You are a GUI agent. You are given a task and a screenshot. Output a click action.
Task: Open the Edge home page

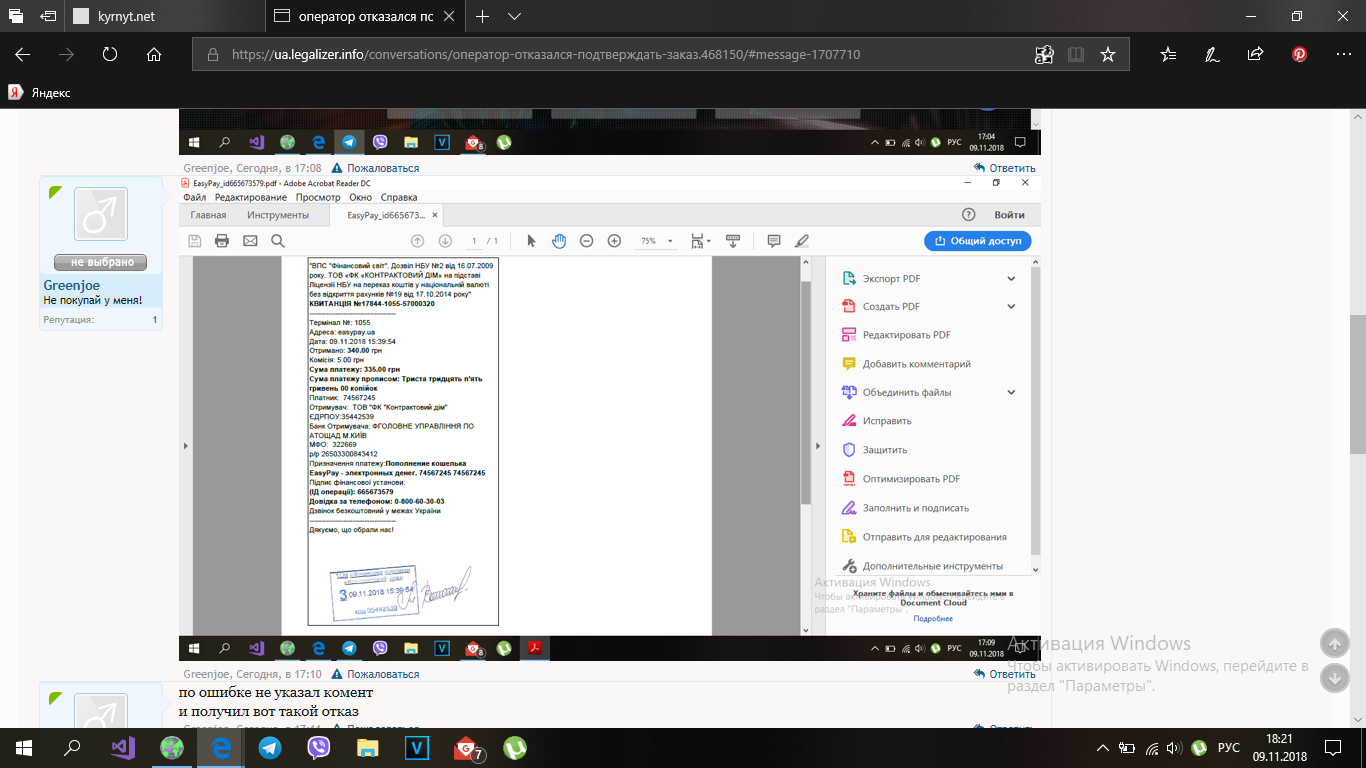coord(154,55)
